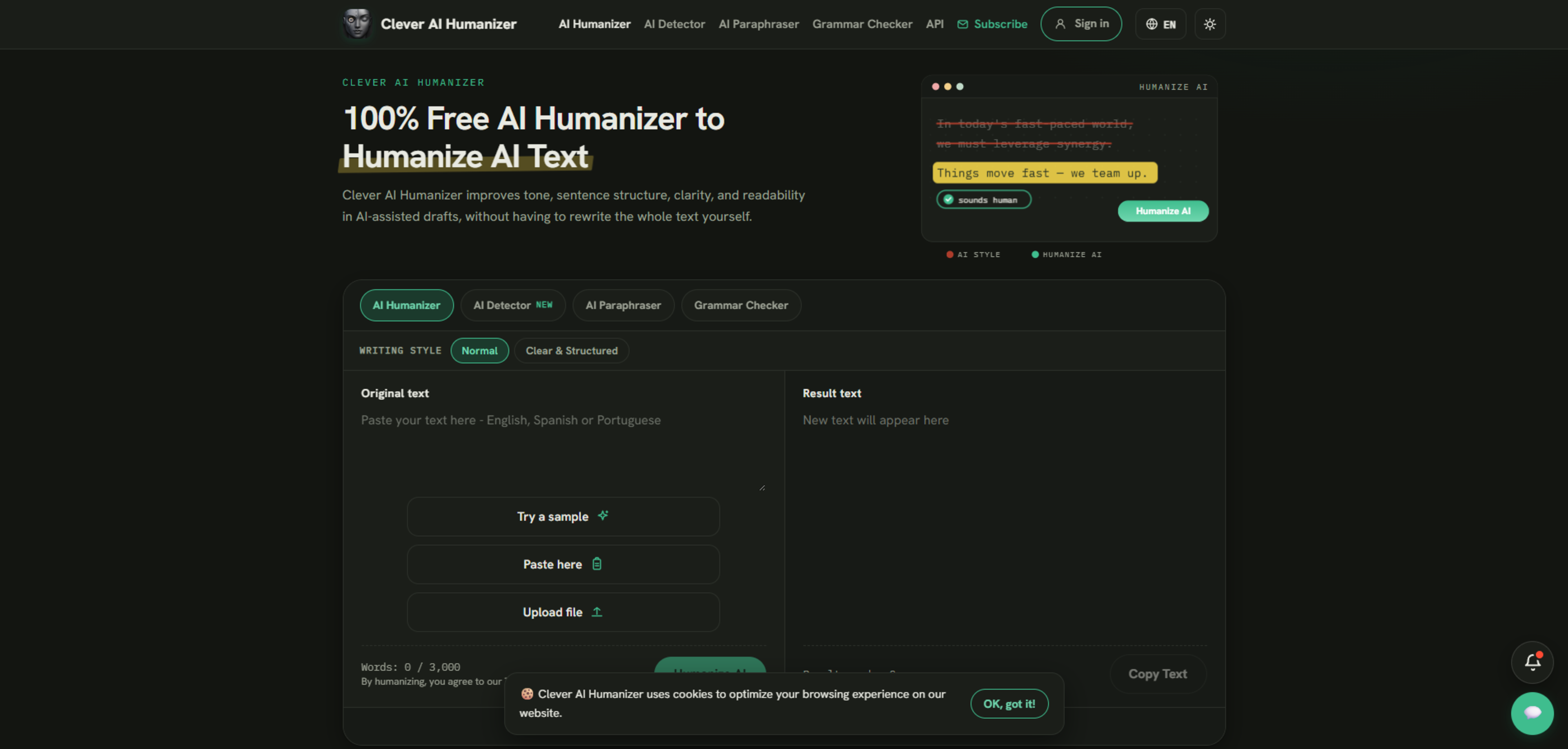Click Paste here button
The height and width of the screenshot is (749, 1568).
tap(563, 564)
